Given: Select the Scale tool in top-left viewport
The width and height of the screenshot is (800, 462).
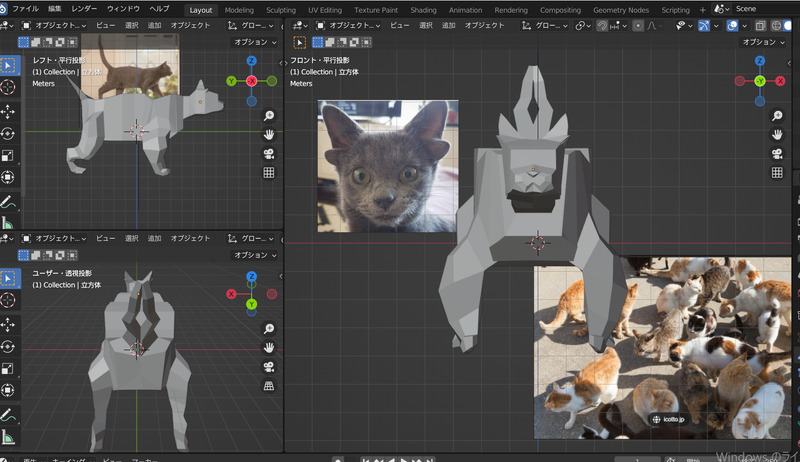Looking at the screenshot, I should pos(8,154).
